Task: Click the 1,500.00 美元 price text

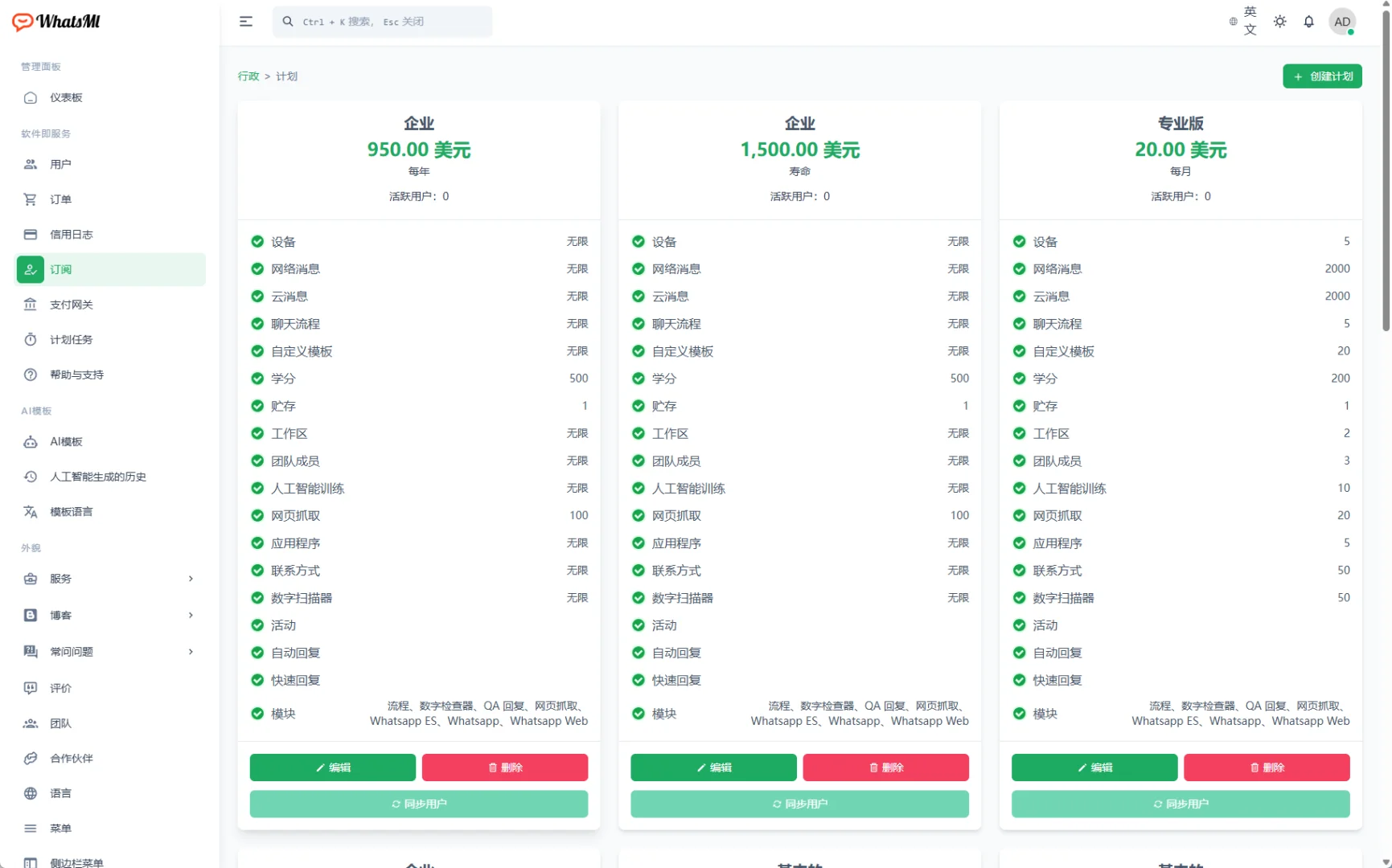Action: [x=800, y=150]
